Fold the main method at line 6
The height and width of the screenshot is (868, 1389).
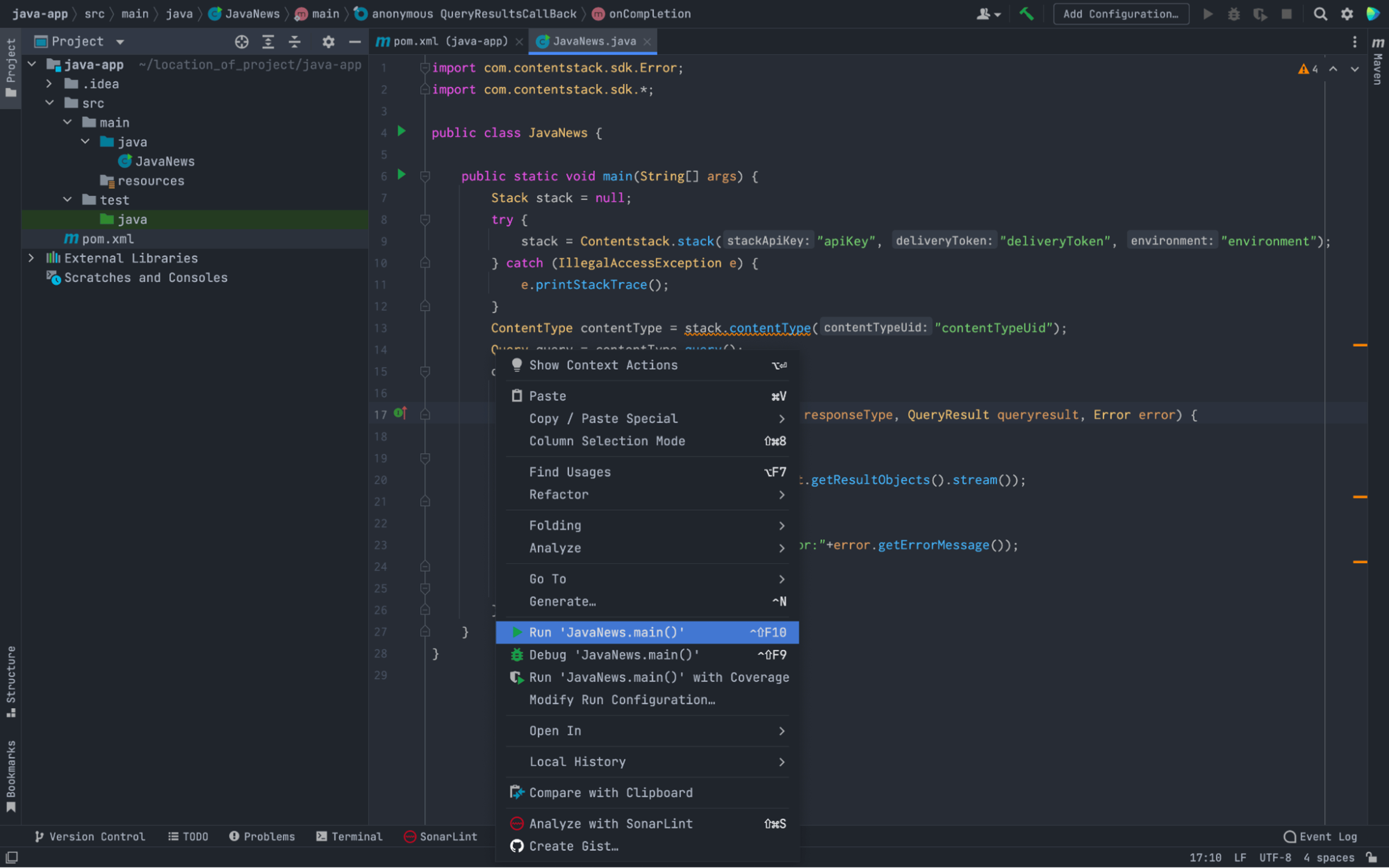pyautogui.click(x=425, y=176)
